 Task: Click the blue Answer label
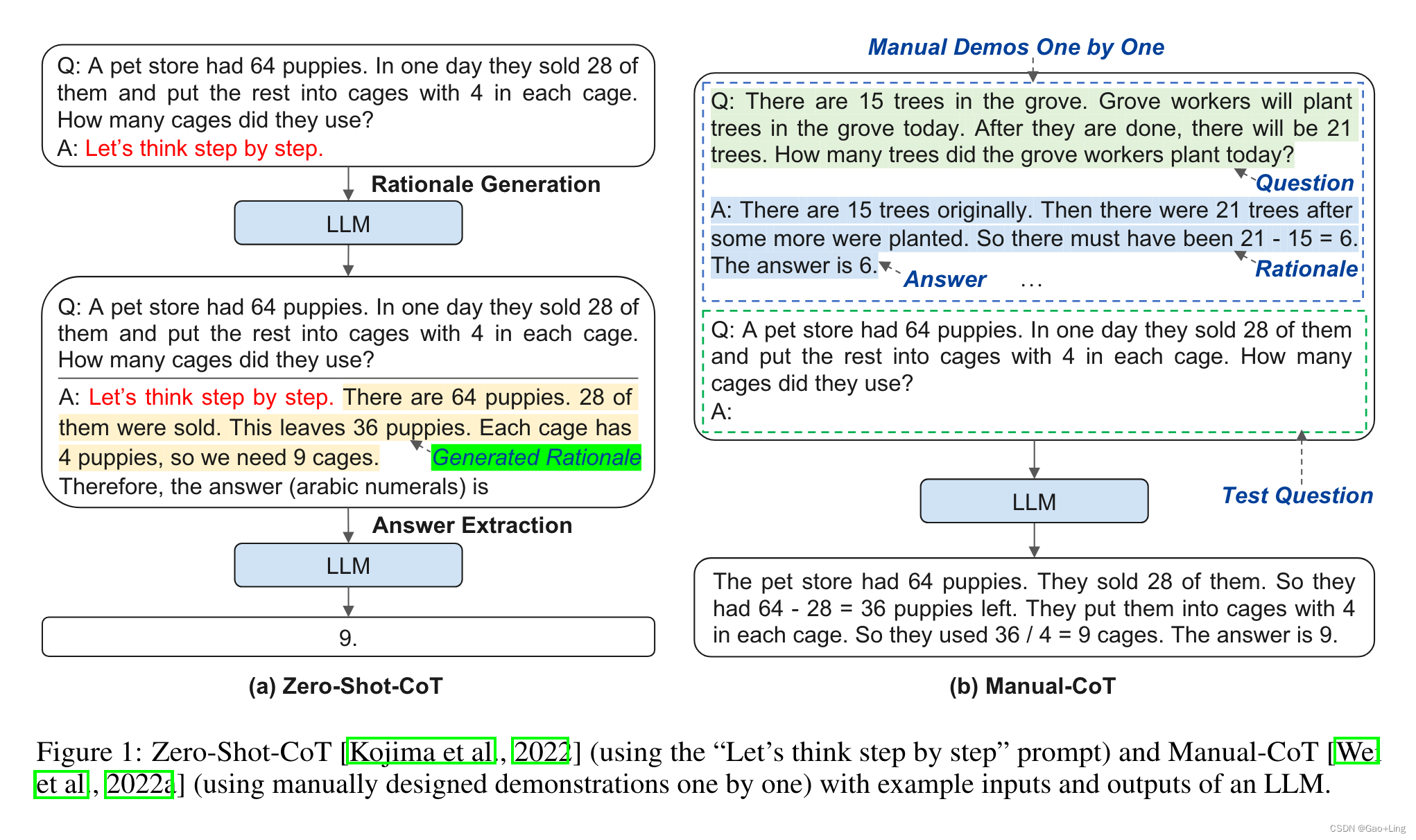[x=944, y=279]
